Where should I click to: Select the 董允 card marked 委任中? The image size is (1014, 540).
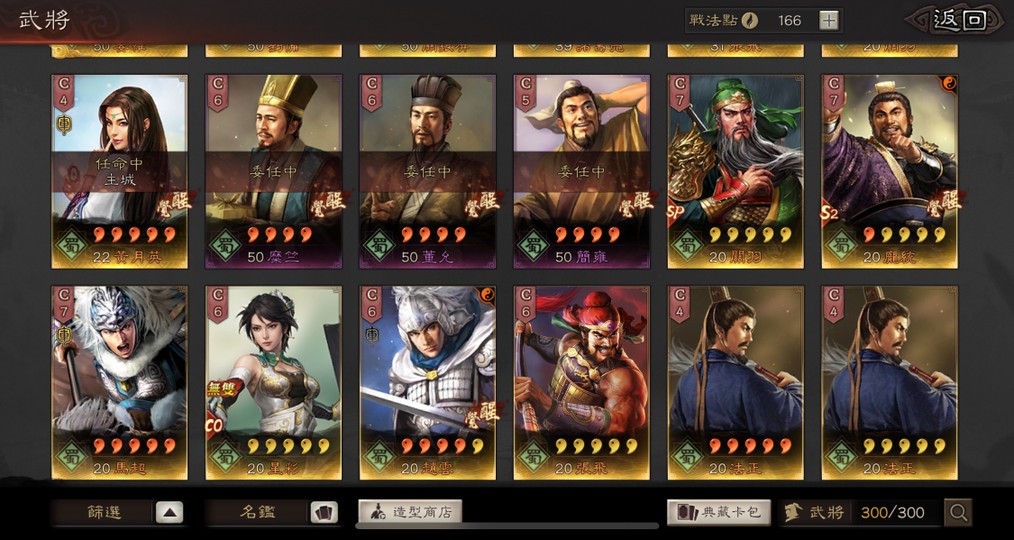pos(428,171)
